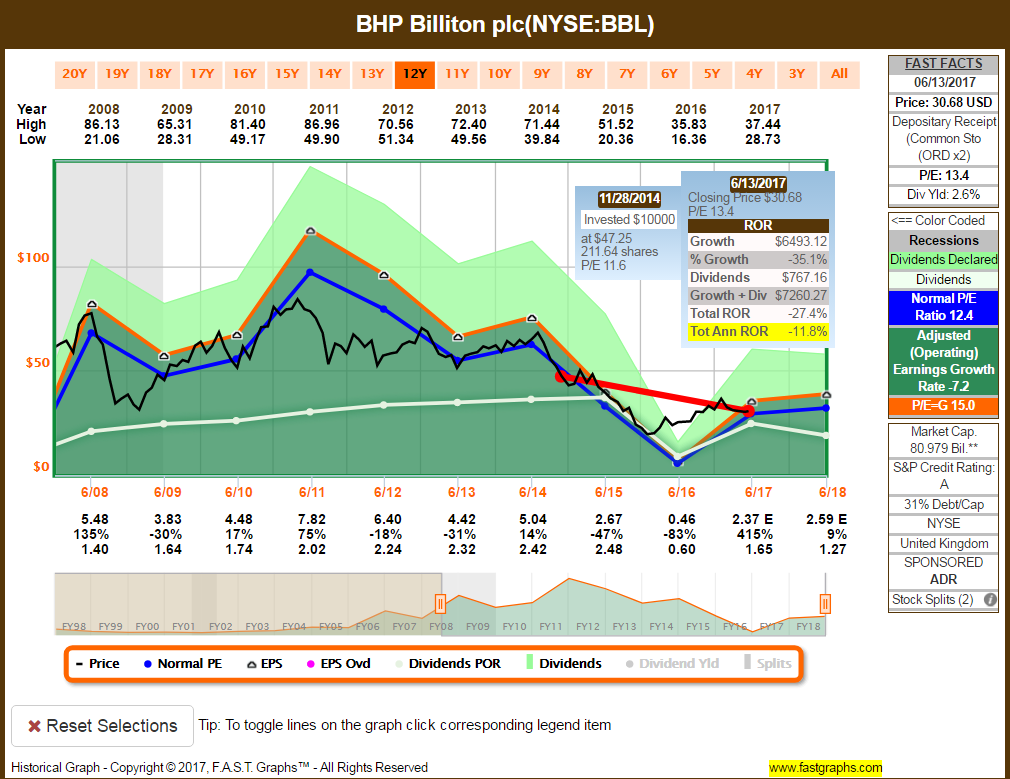
Task: Click the Recessions color key
Action: point(944,240)
